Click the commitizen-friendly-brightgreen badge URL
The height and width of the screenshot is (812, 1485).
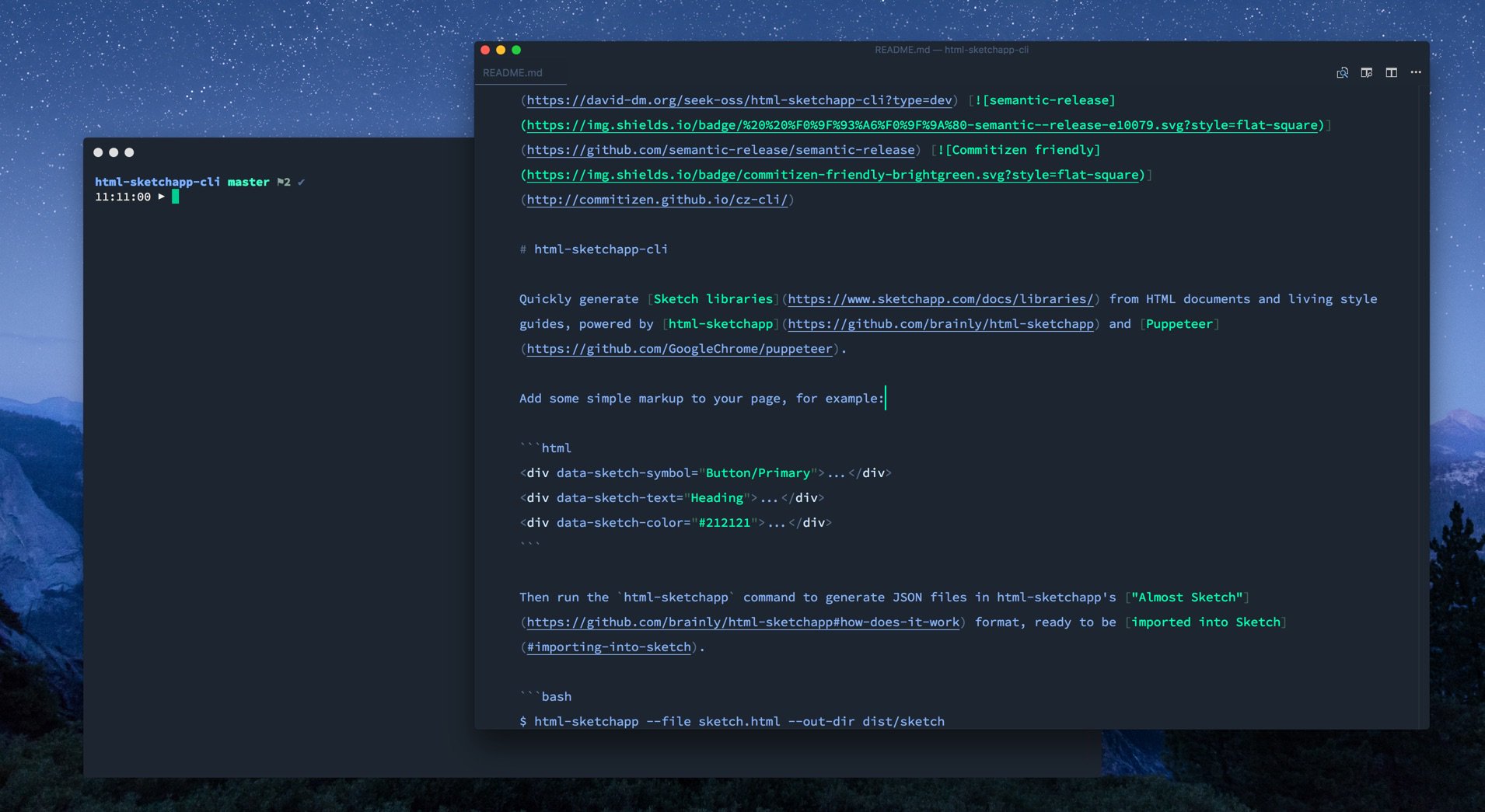click(833, 175)
